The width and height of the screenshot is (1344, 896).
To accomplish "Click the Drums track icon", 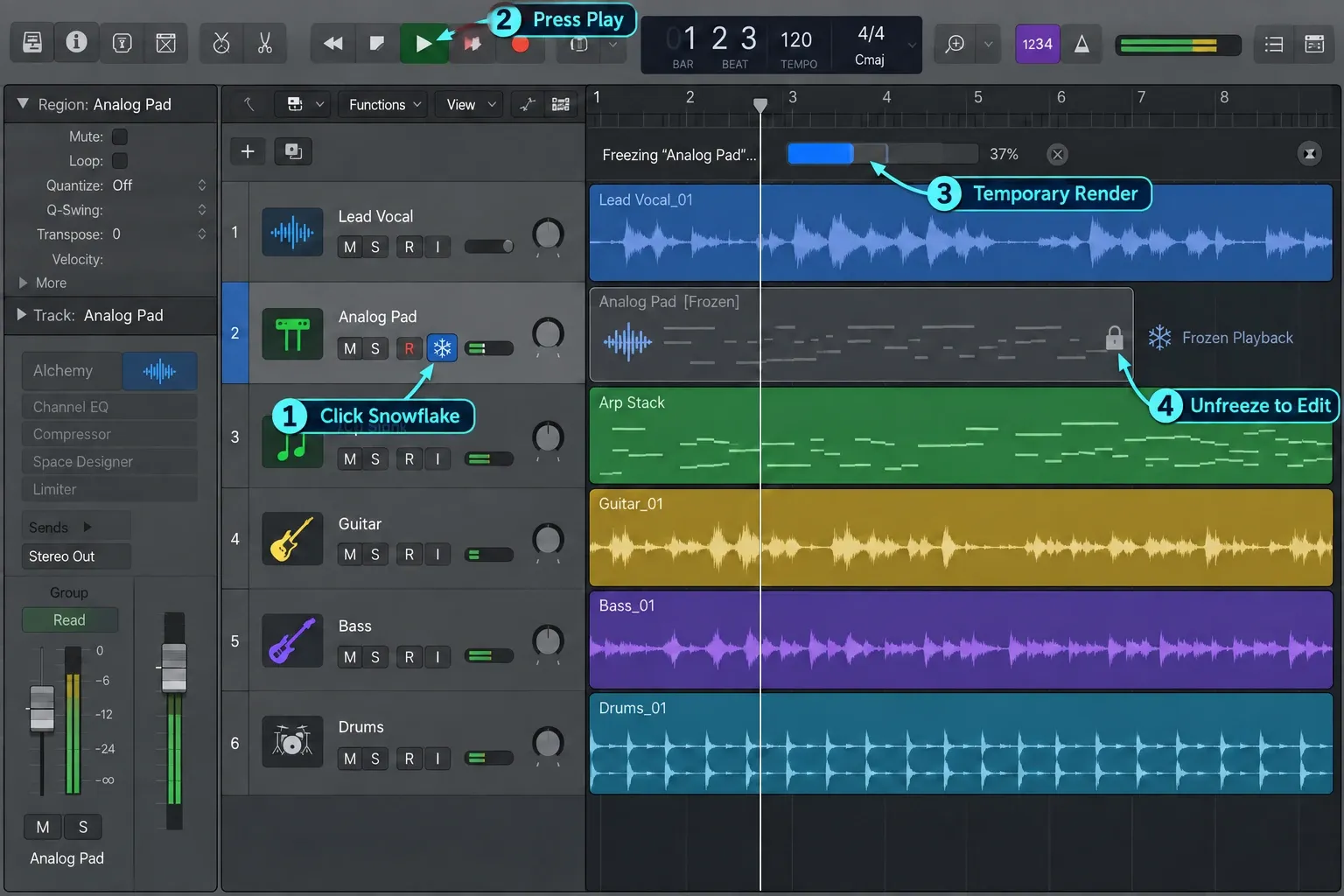I will pos(292,741).
